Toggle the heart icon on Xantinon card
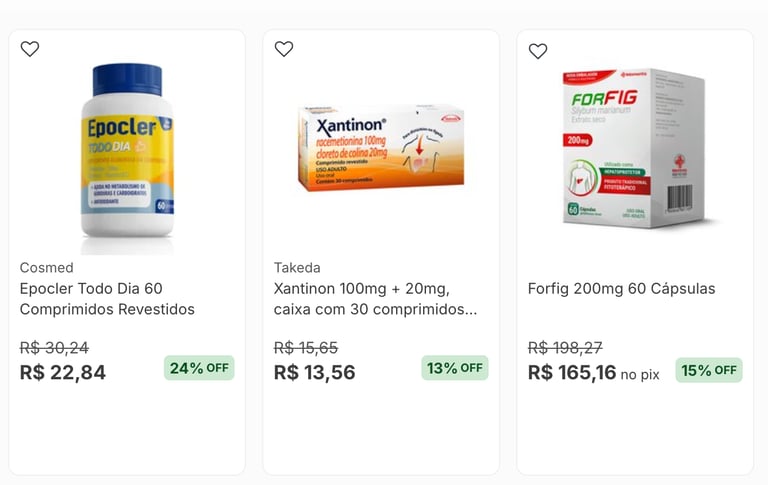The height and width of the screenshot is (485, 768). click(x=284, y=49)
